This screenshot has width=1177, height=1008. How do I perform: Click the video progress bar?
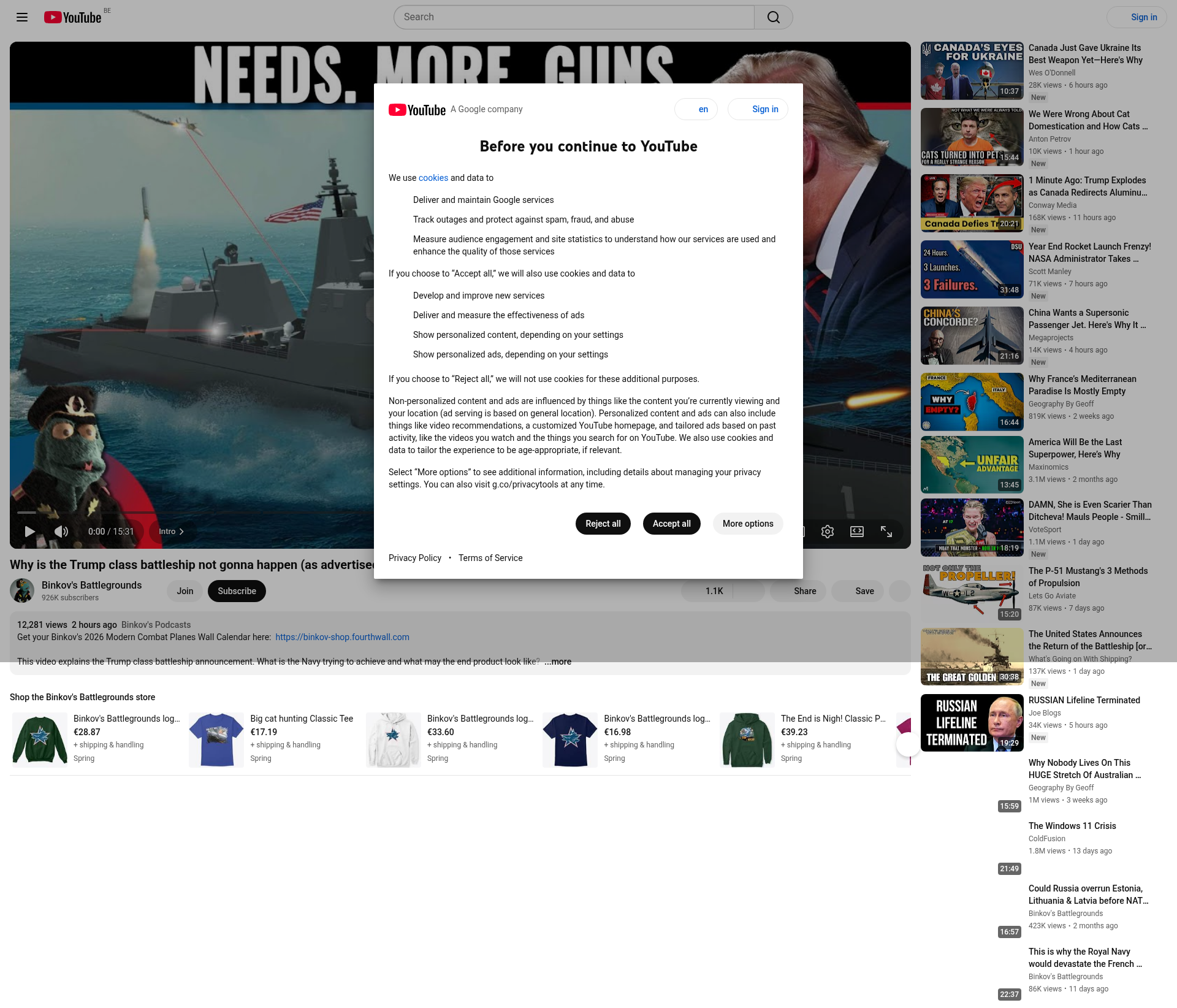point(184,512)
